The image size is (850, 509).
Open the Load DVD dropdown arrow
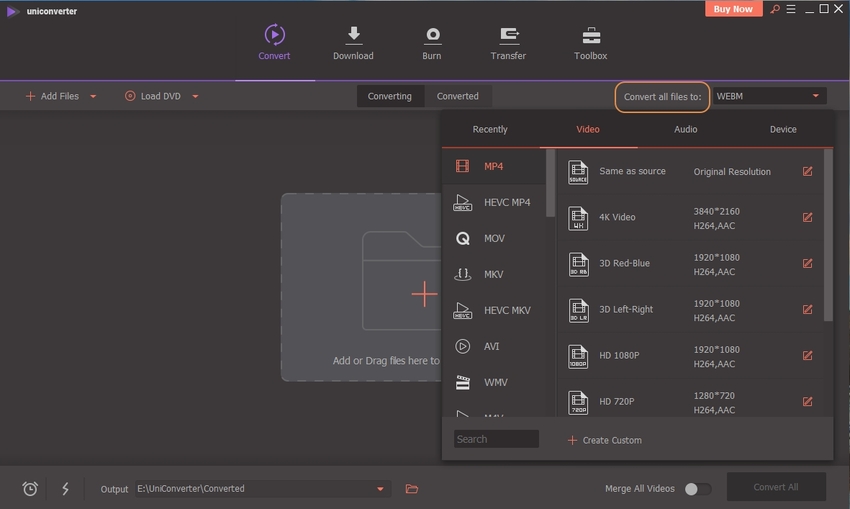pos(195,97)
